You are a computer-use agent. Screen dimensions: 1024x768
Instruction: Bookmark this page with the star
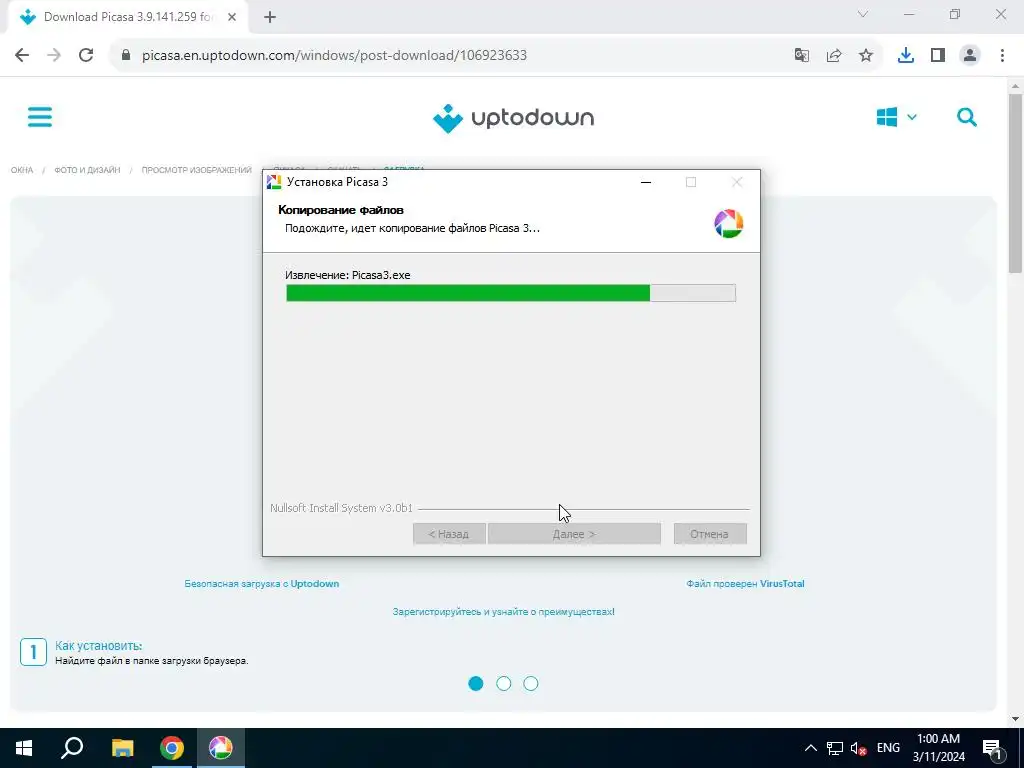click(866, 55)
